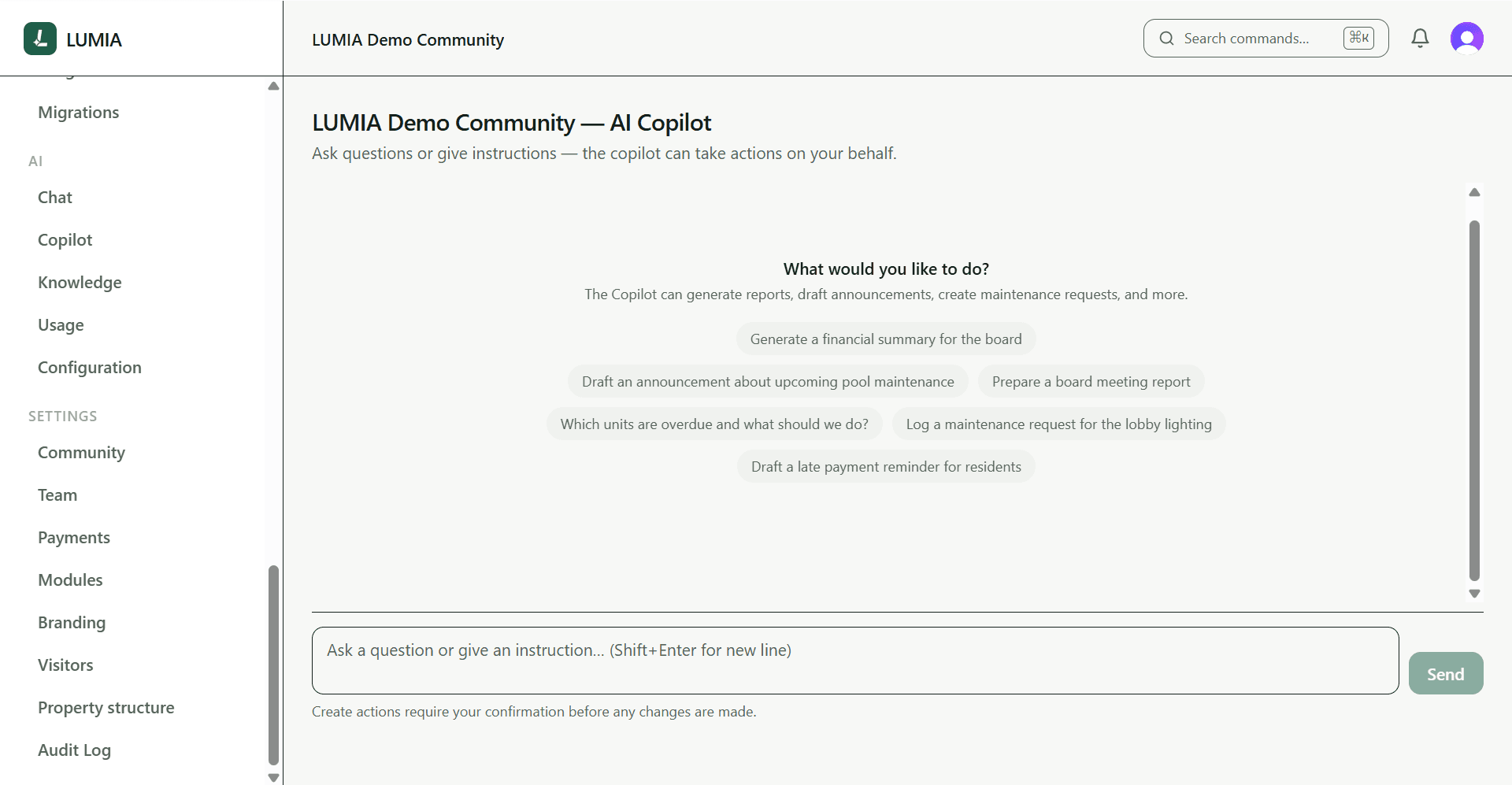The height and width of the screenshot is (785, 1512).
Task: Click the 'LUMIA Demo Community — AI Copilot' heading
Action: pos(512,123)
